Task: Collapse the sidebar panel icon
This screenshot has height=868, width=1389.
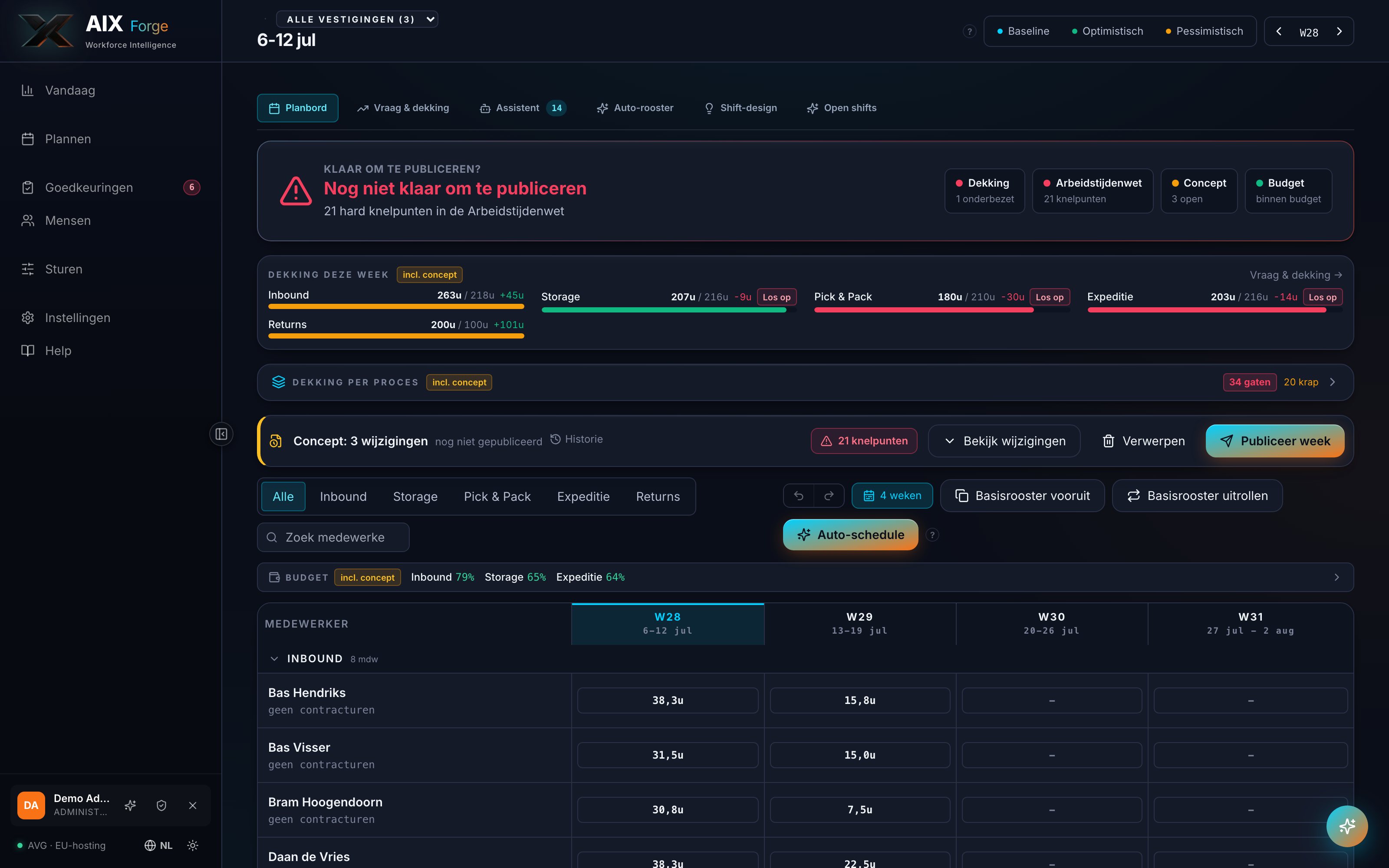Action: (221, 434)
